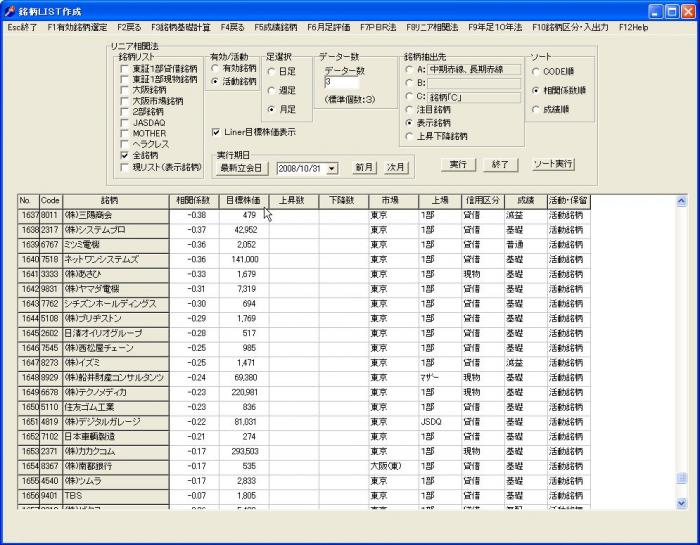Click the 次月 button

point(396,167)
